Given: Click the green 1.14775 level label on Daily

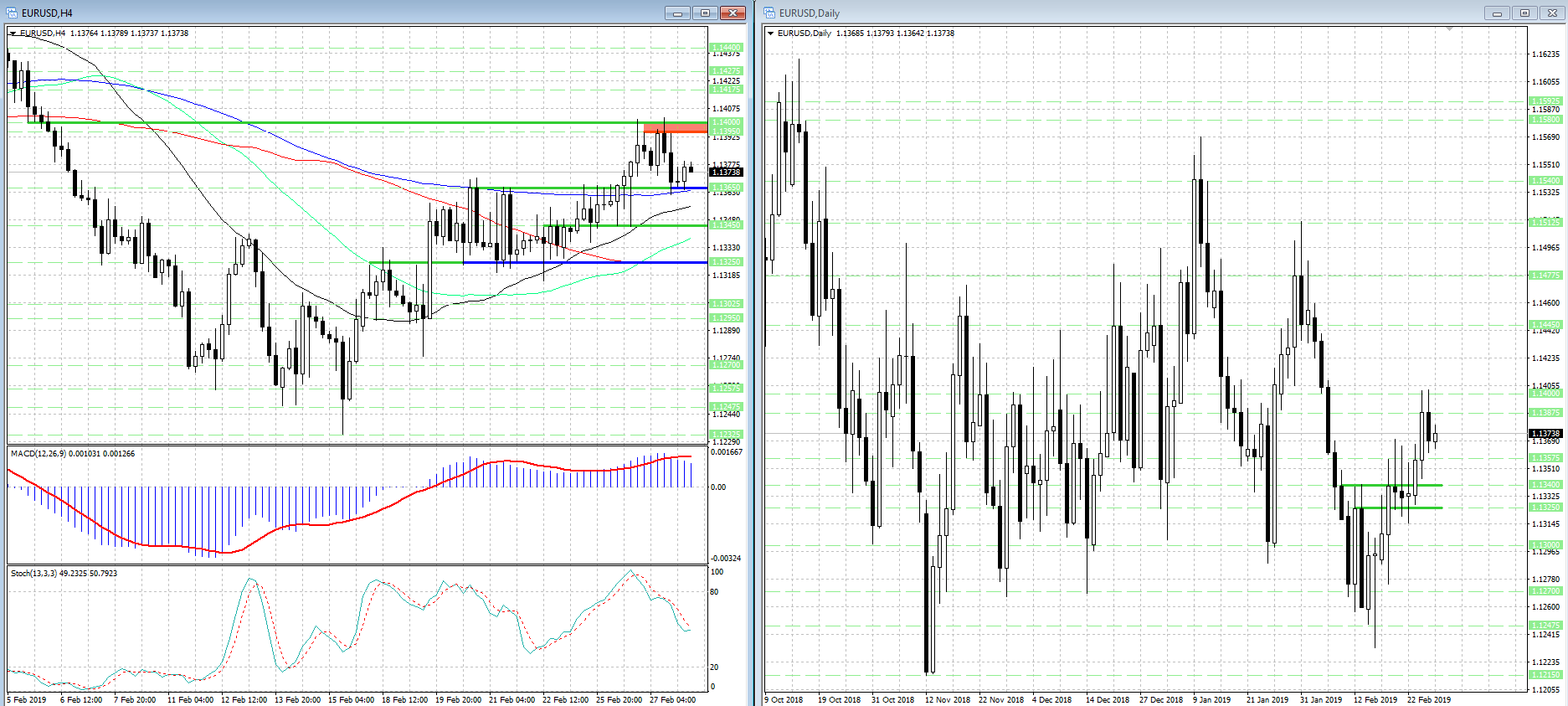Looking at the screenshot, I should [1545, 276].
